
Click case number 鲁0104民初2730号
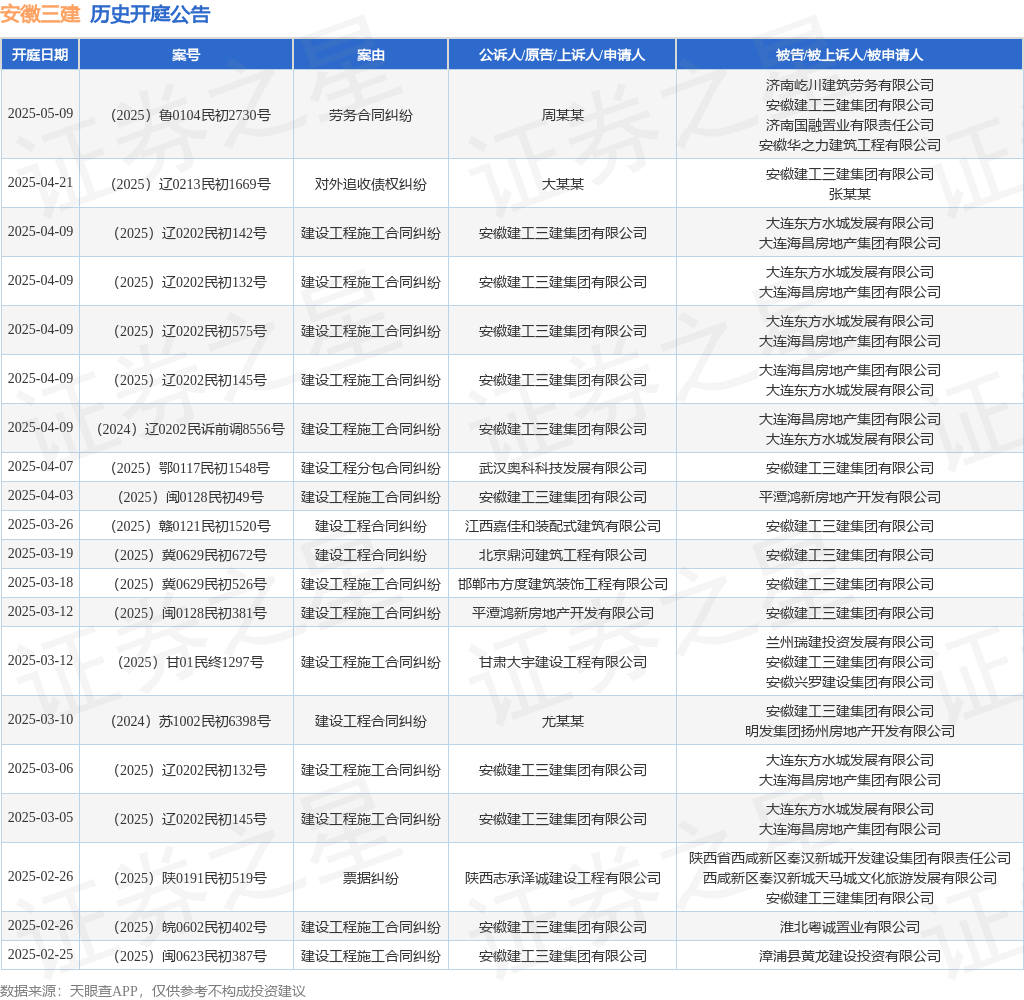(190, 115)
